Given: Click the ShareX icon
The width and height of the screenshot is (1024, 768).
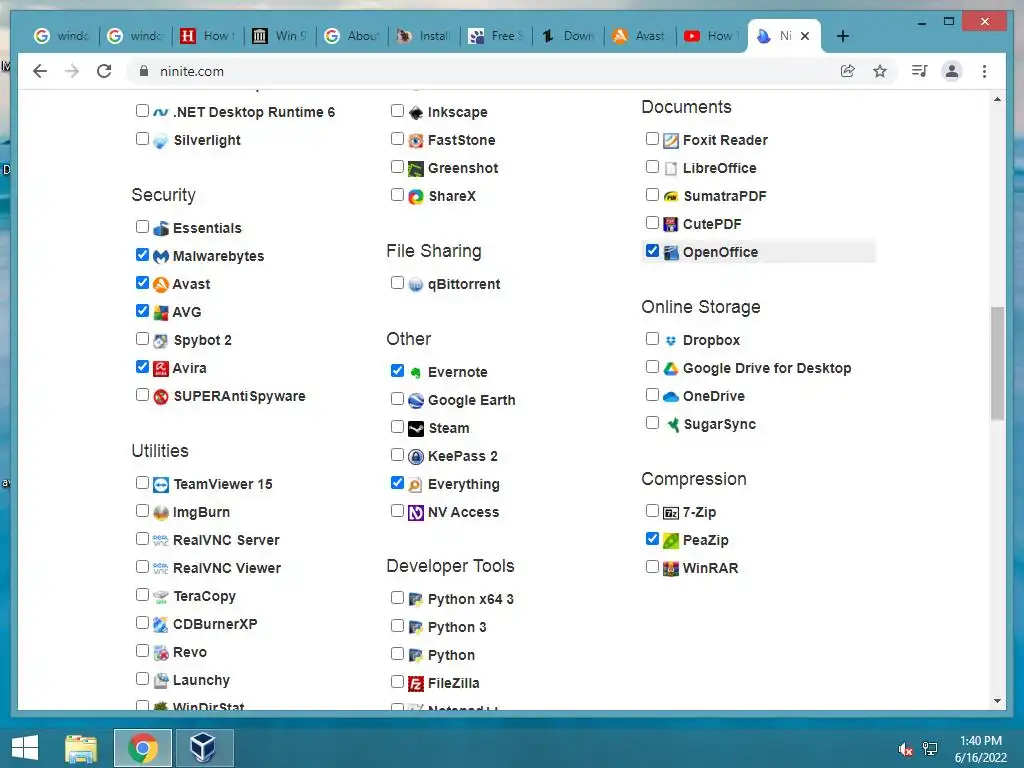Looking at the screenshot, I should tap(415, 197).
